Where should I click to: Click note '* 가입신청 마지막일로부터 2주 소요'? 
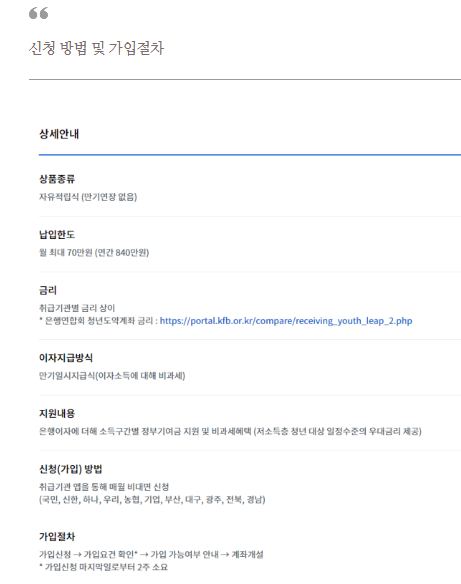point(104,567)
